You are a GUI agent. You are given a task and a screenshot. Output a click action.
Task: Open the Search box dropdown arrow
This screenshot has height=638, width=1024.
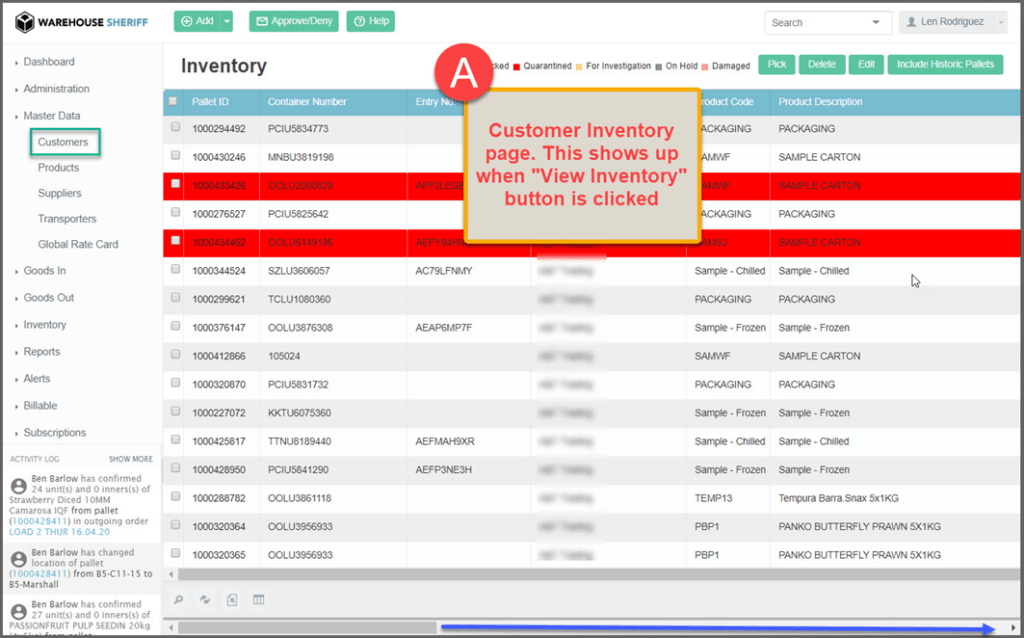(x=877, y=22)
